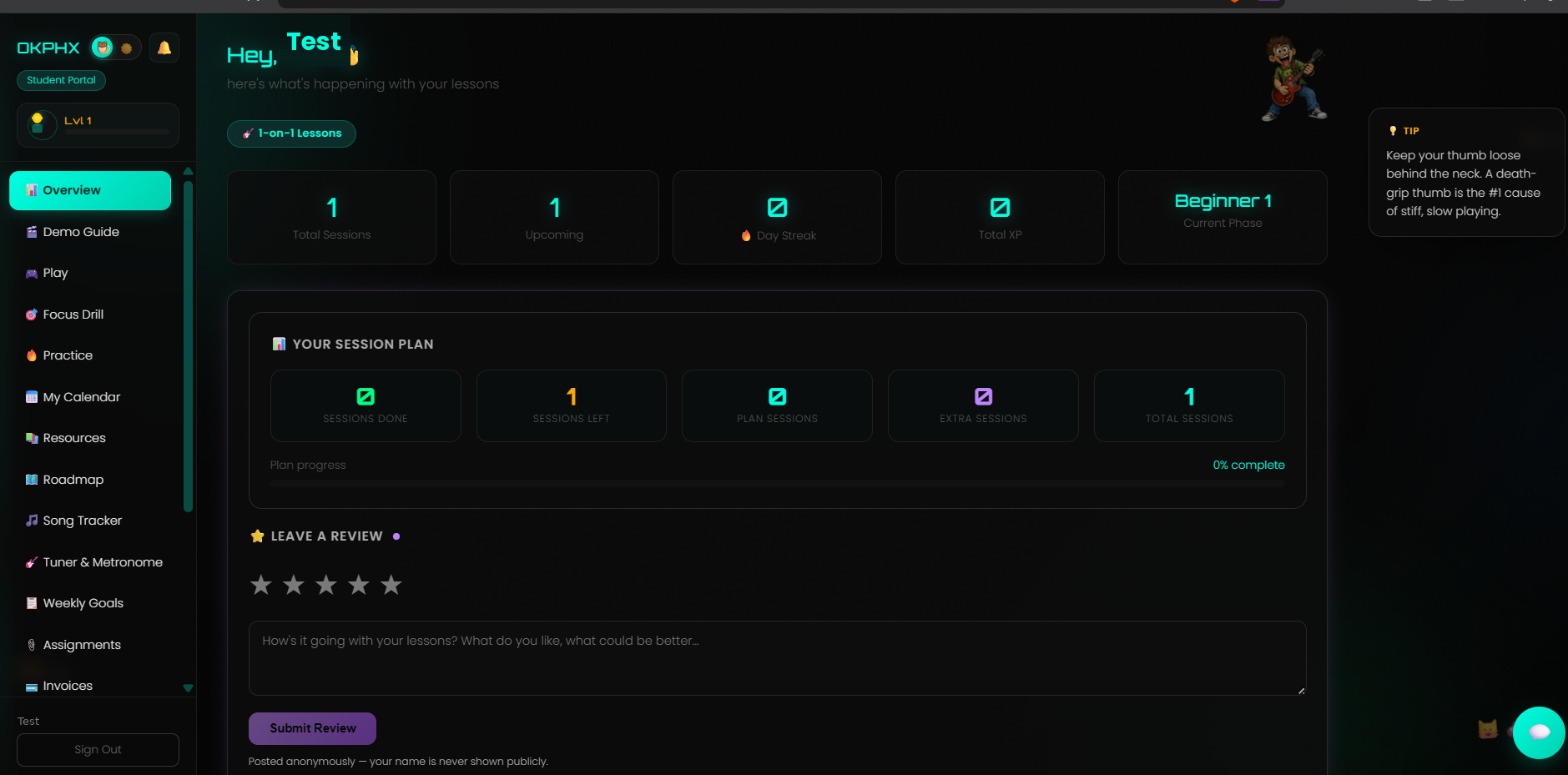Click the OKPHX logo
Image resolution: width=1568 pixels, height=775 pixels.
[48, 48]
